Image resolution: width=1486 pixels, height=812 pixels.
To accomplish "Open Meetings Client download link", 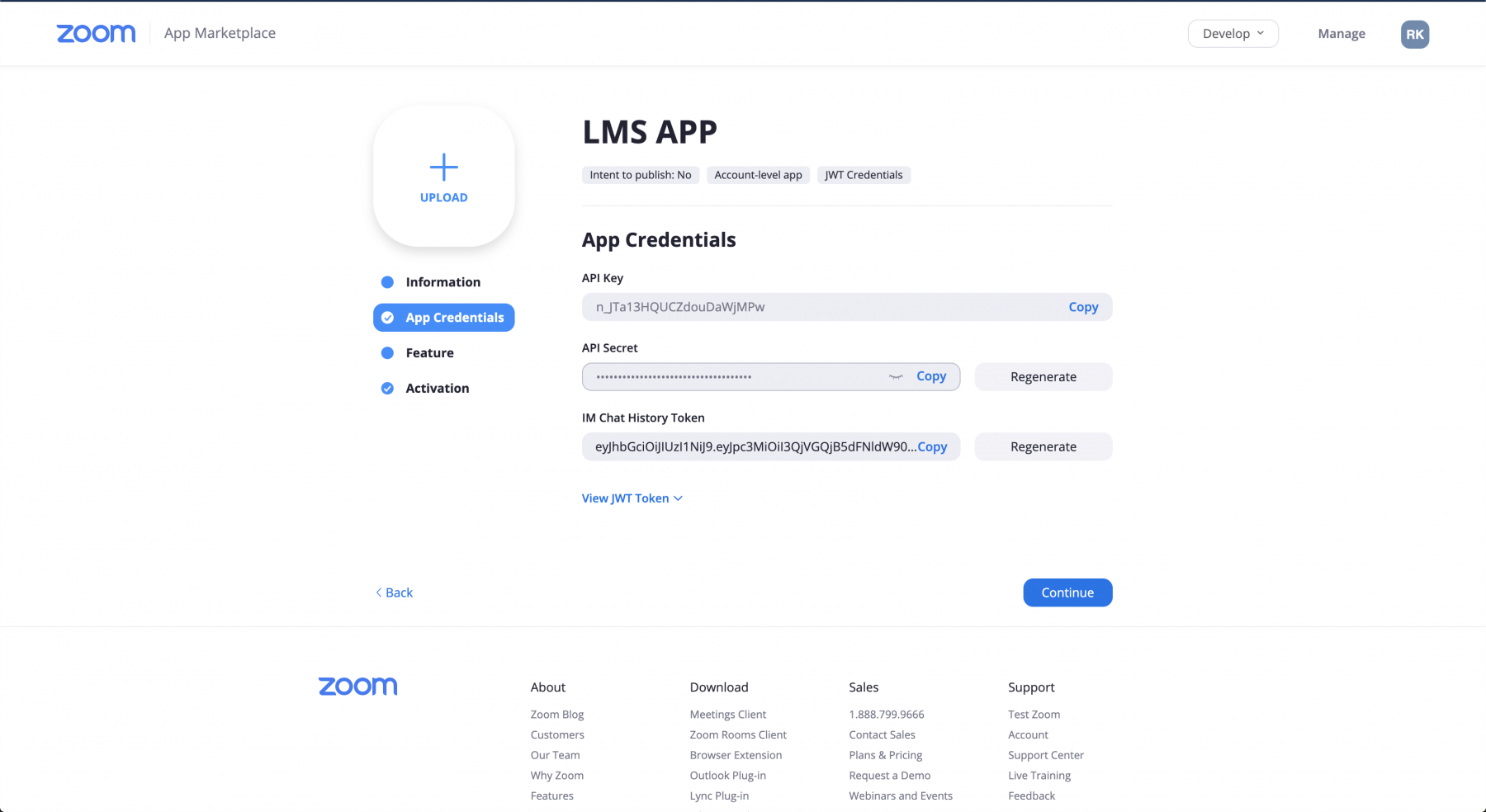I will coord(728,715).
